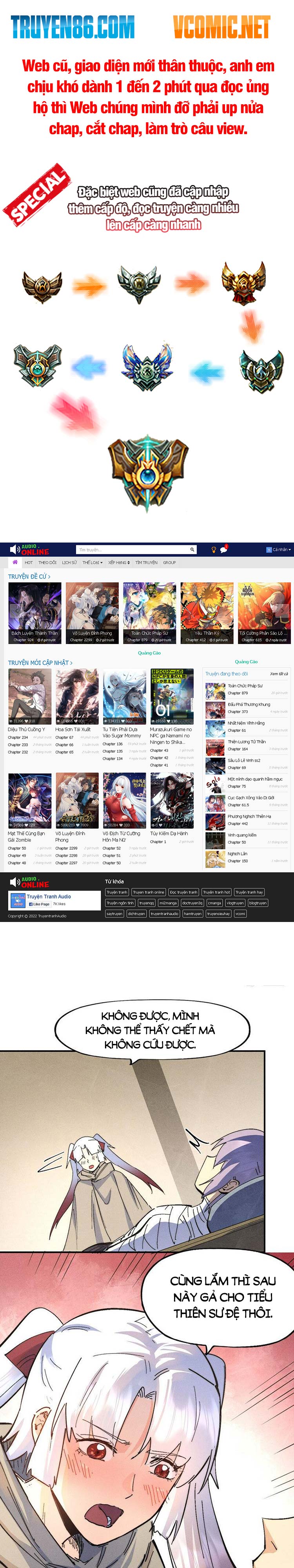Click Chapter 67 of Hoa Sơn Tái Xuất

[65, 737]
